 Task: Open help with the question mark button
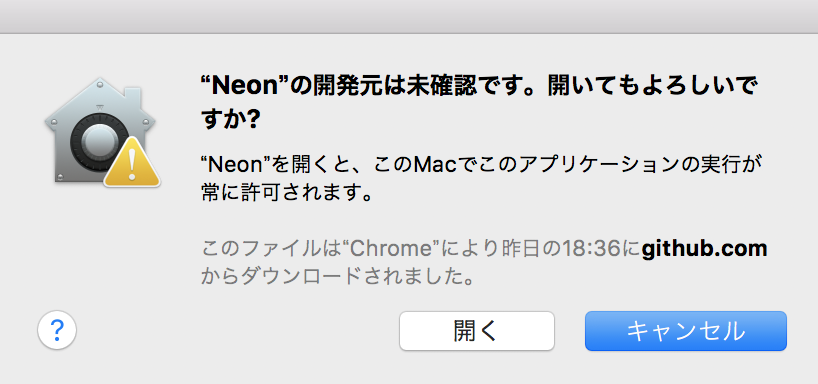[x=57, y=330]
